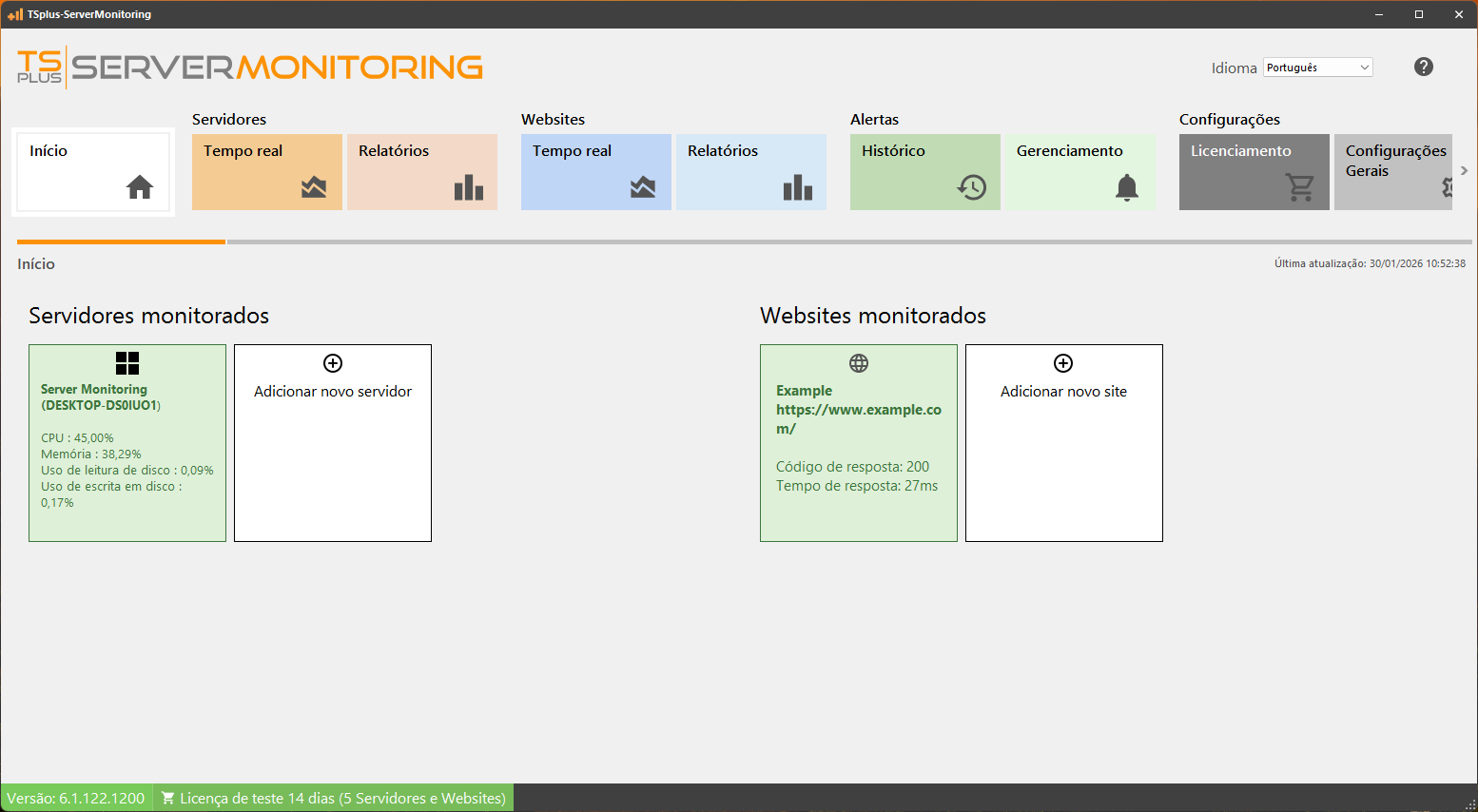Open the Relatórios bar chart icon for Websites
The width and height of the screenshot is (1478, 812).
[x=797, y=187]
